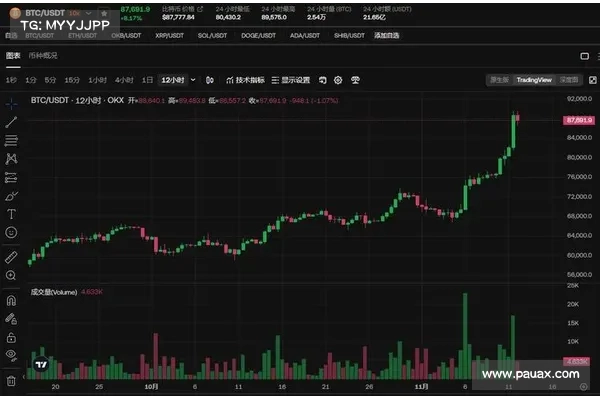Screen dimensions: 600x400
Task: Click the 87,691.9 current price label on axis
Action: point(579,120)
